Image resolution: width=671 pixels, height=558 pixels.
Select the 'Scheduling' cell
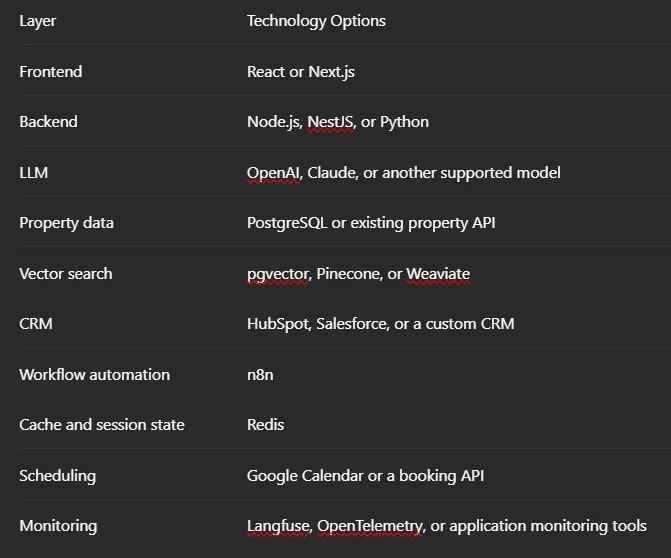coord(58,476)
